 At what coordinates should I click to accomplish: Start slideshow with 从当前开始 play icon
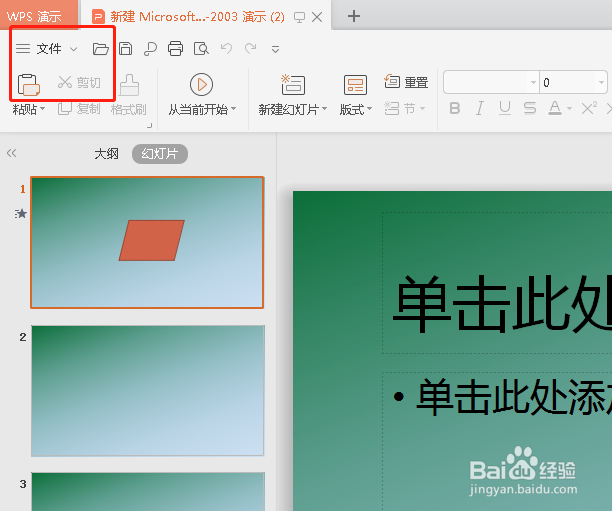[x=201, y=84]
